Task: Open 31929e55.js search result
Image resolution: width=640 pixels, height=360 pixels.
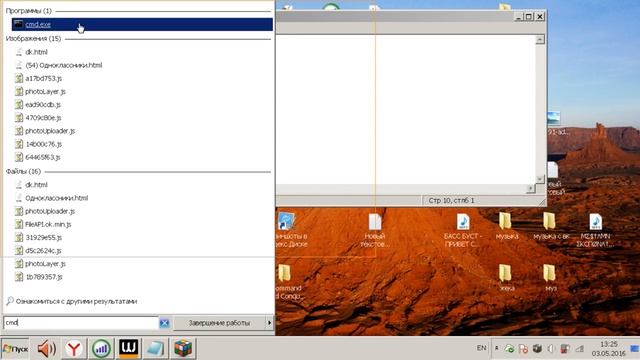Action: click(43, 238)
